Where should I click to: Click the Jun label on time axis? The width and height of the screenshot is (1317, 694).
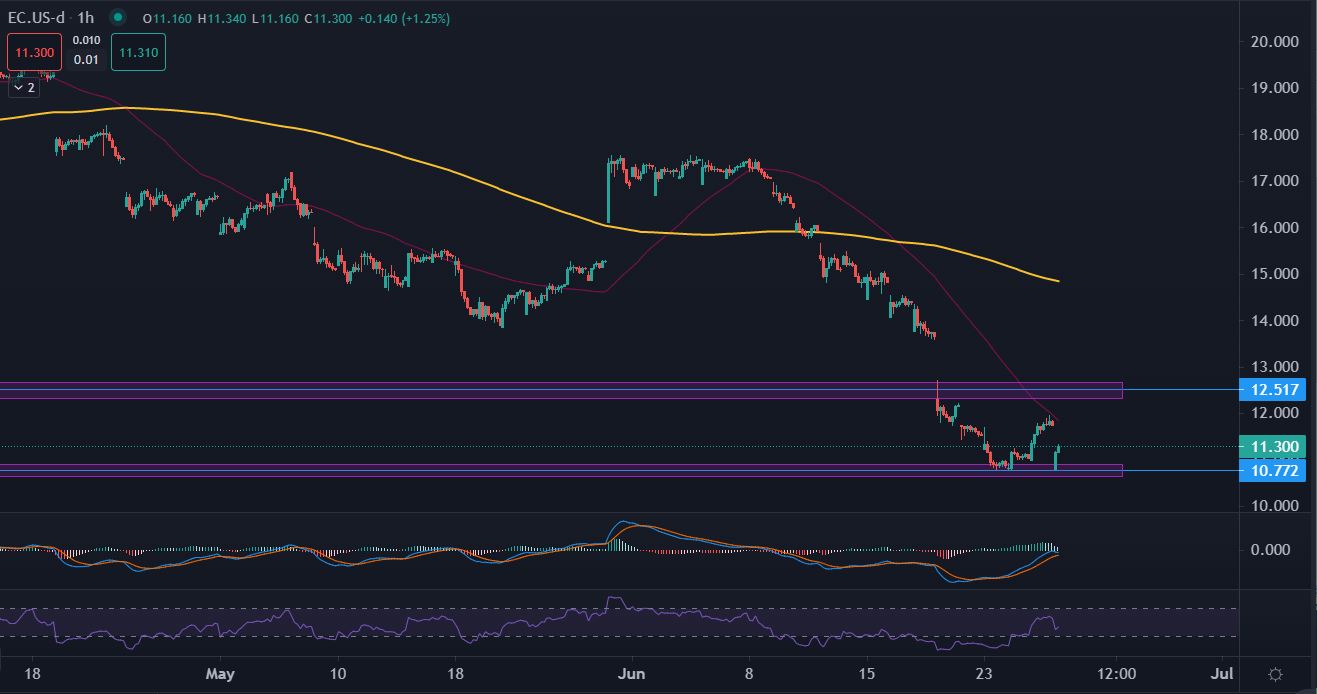(632, 674)
